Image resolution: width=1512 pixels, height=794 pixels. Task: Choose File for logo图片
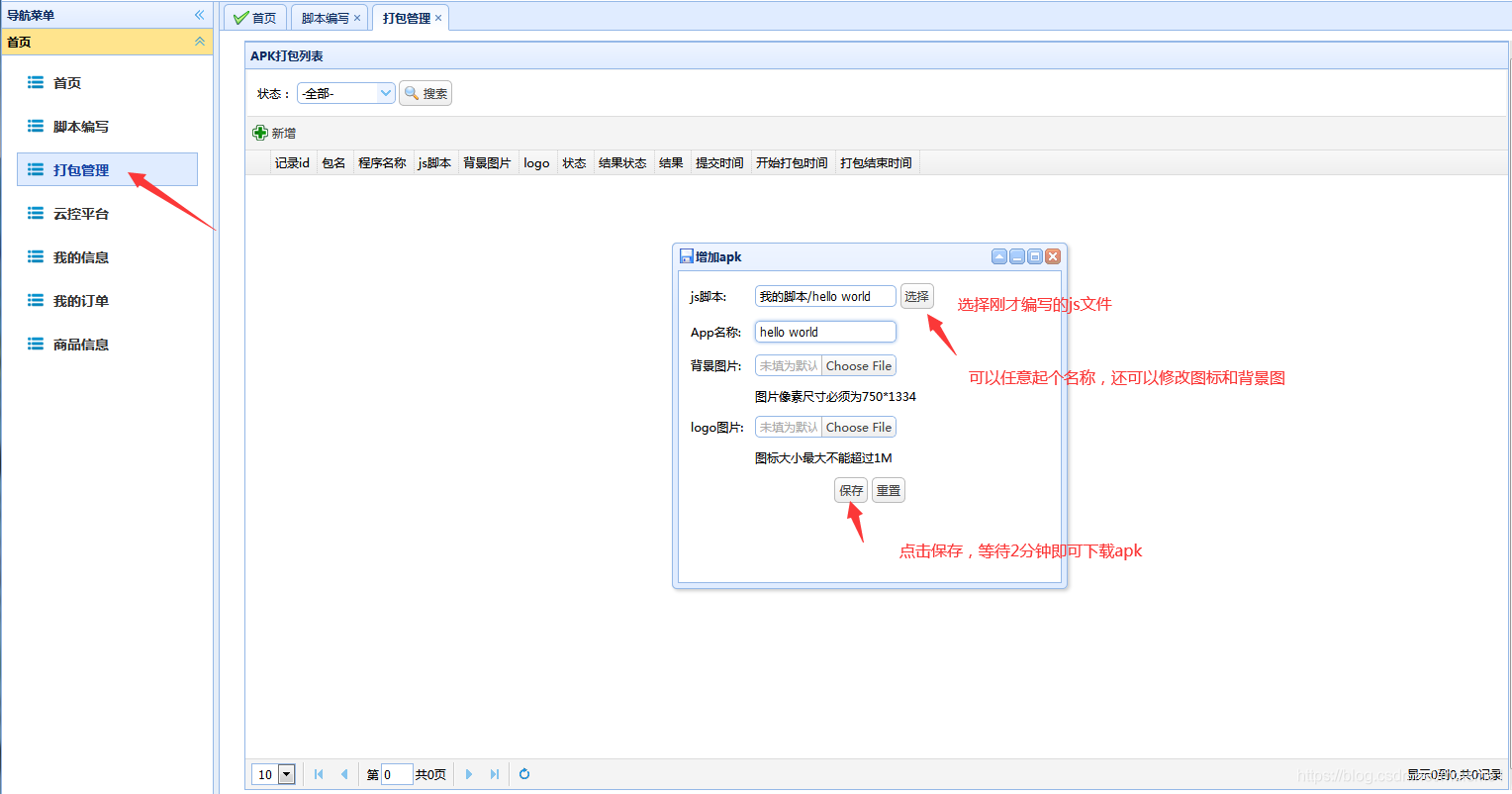click(859, 427)
